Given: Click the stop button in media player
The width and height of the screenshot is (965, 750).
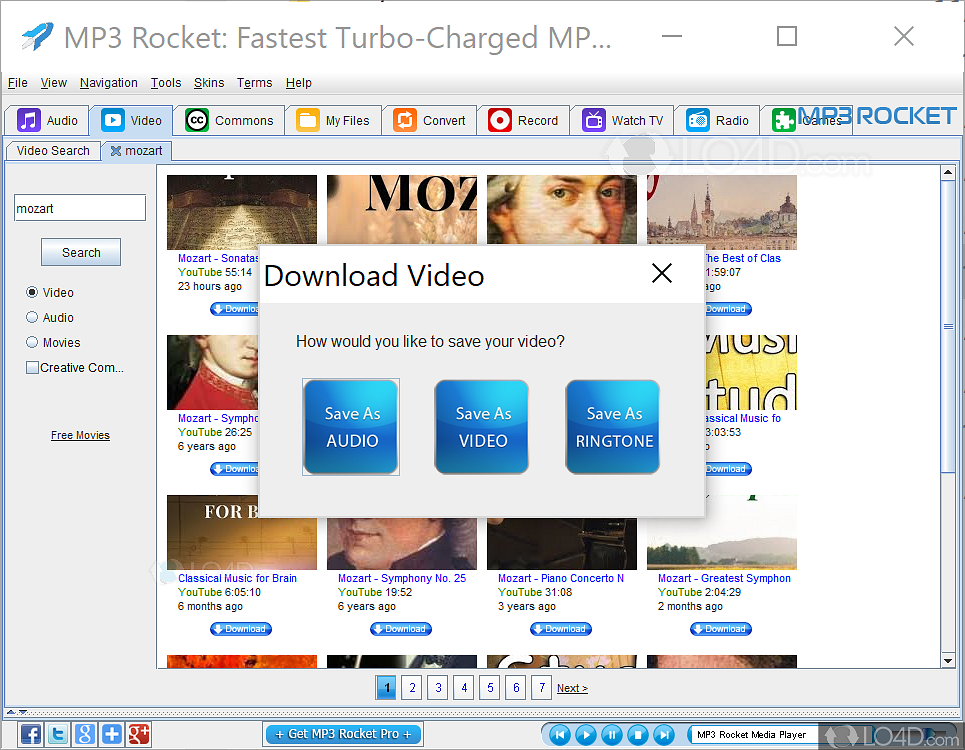Looking at the screenshot, I should coord(638,735).
